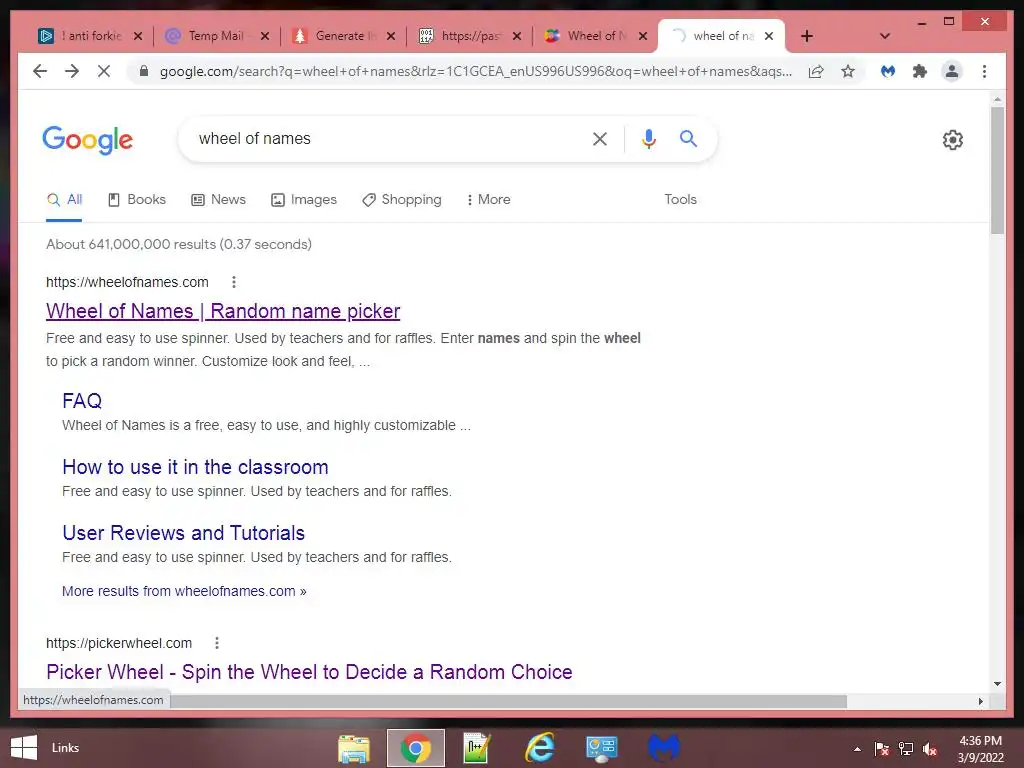
Task: Filter results by Books
Action: (136, 200)
